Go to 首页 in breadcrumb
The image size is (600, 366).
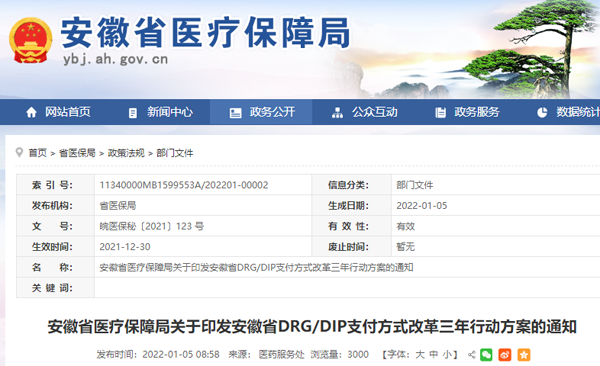(x=38, y=153)
